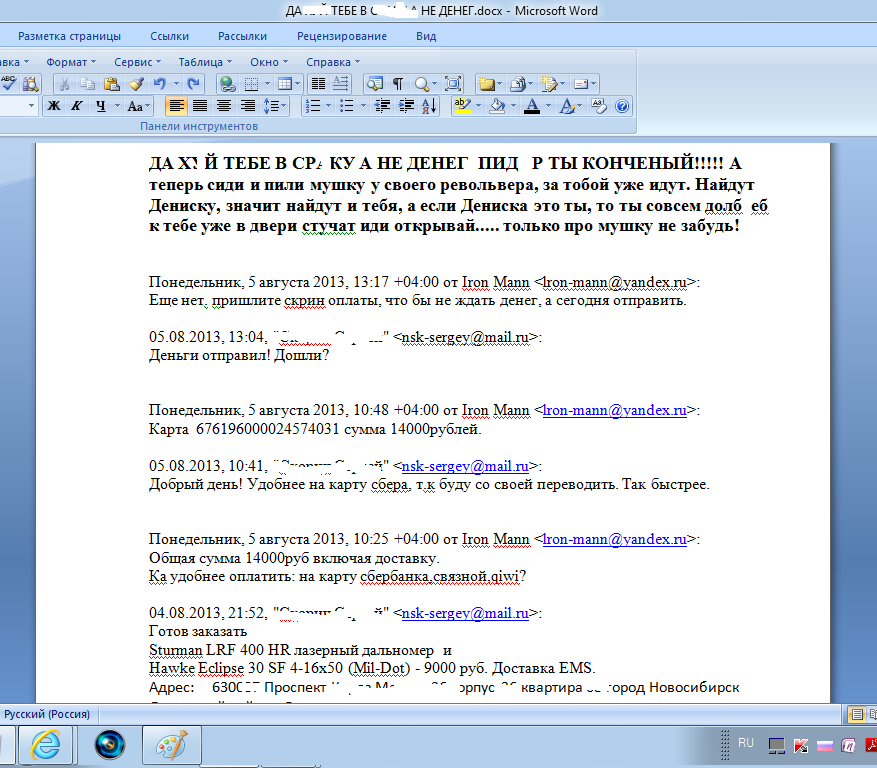Switch to the Рецензирование ribbon tab

[341, 36]
